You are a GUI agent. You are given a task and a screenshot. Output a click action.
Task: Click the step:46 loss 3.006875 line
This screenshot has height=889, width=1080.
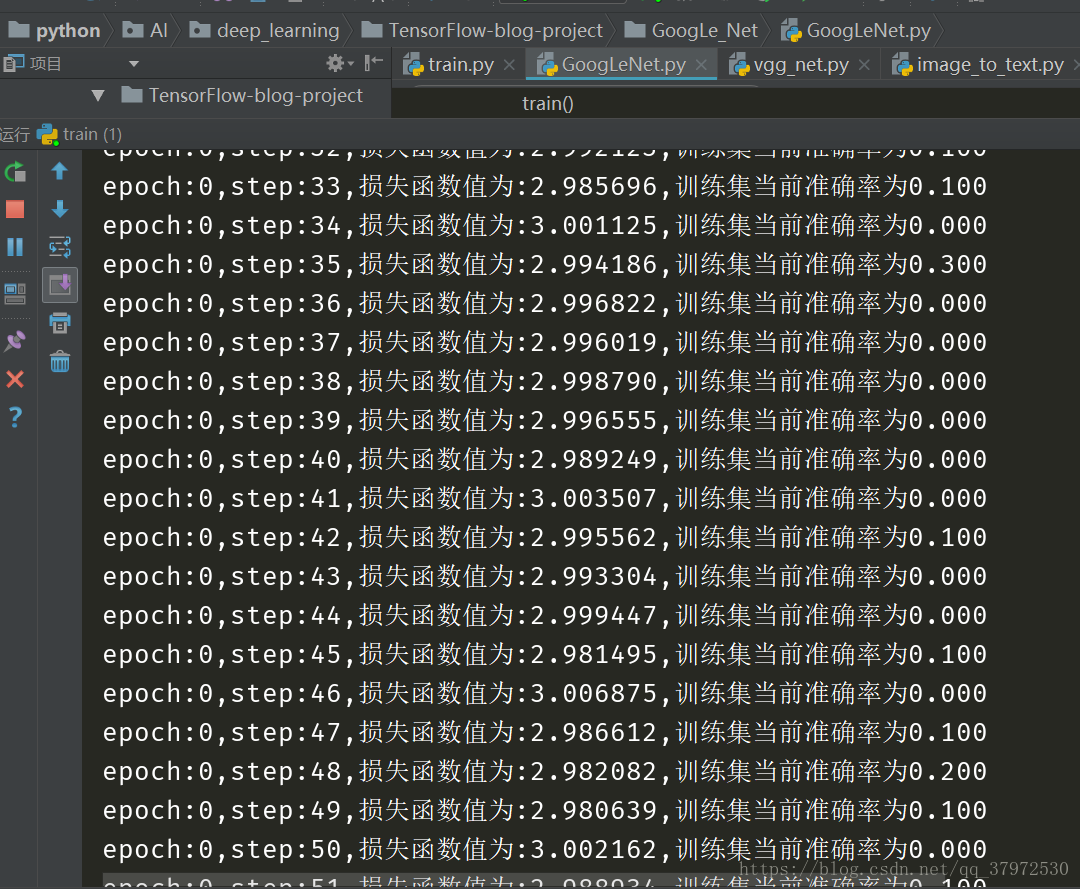click(x=545, y=693)
